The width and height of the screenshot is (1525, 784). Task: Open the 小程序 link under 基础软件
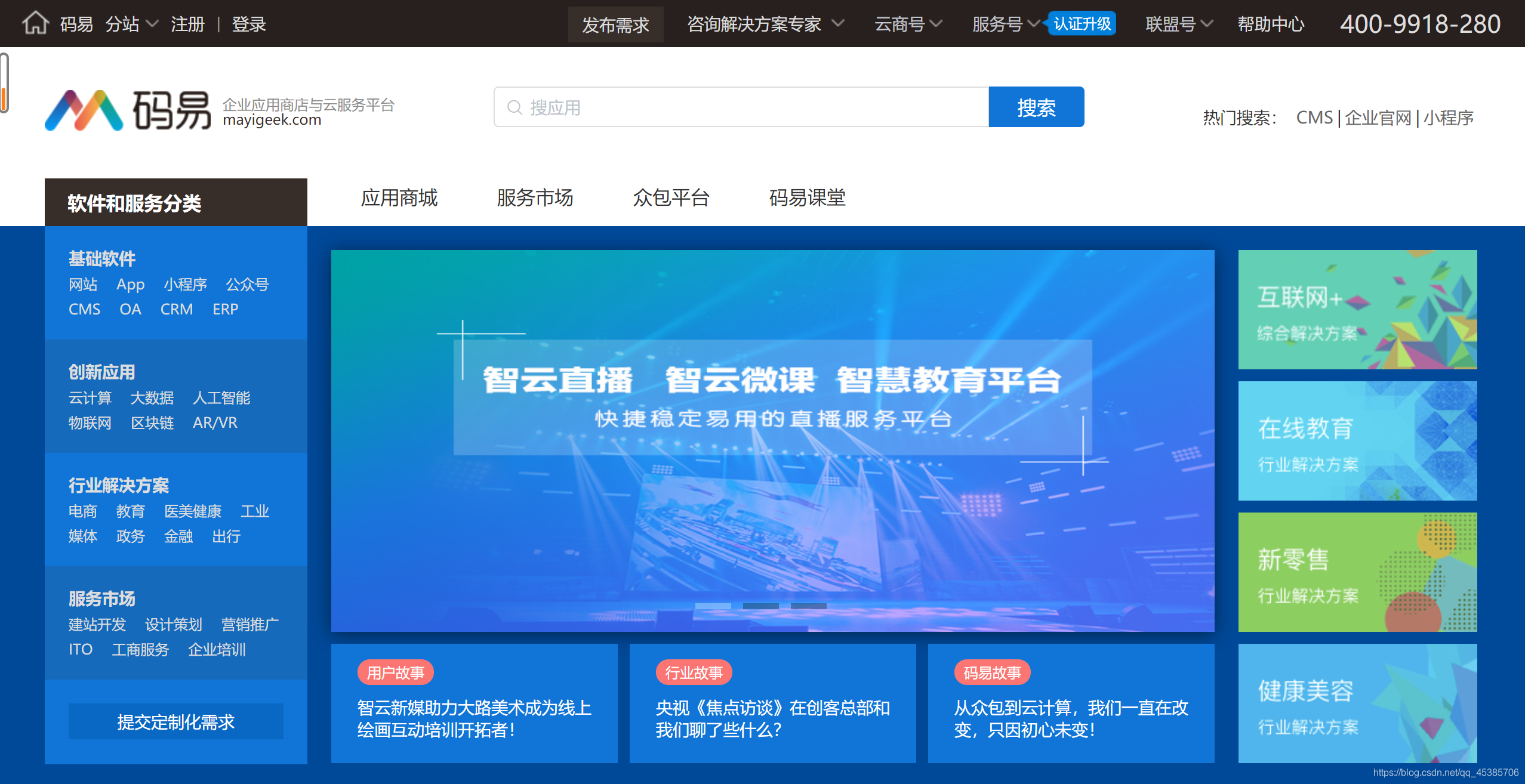(185, 285)
